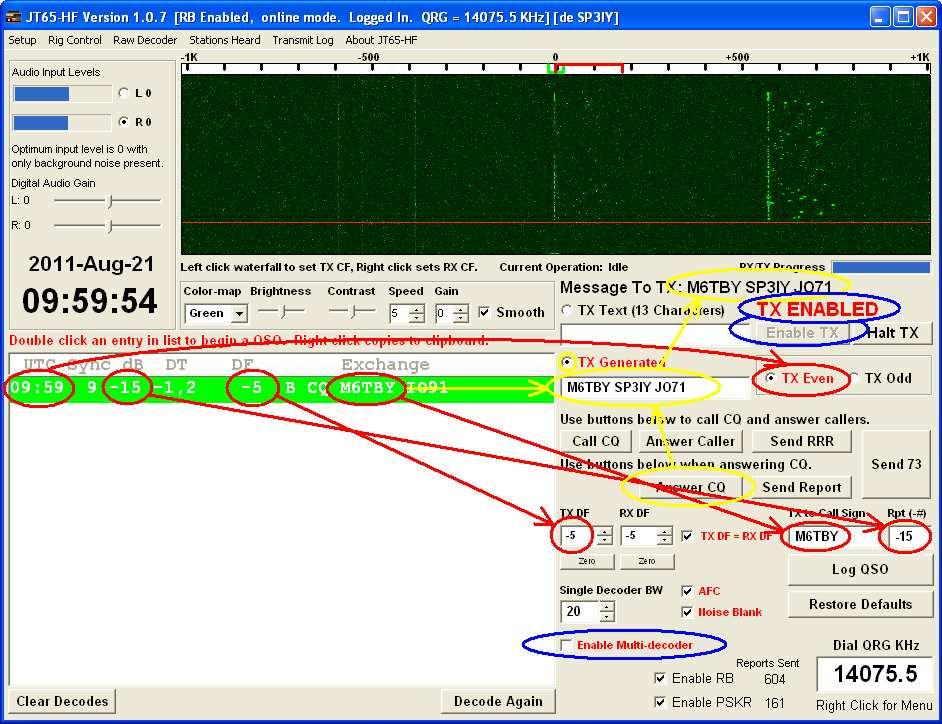The height and width of the screenshot is (724, 942).
Task: Click the Send RRR button
Action: pos(801,442)
